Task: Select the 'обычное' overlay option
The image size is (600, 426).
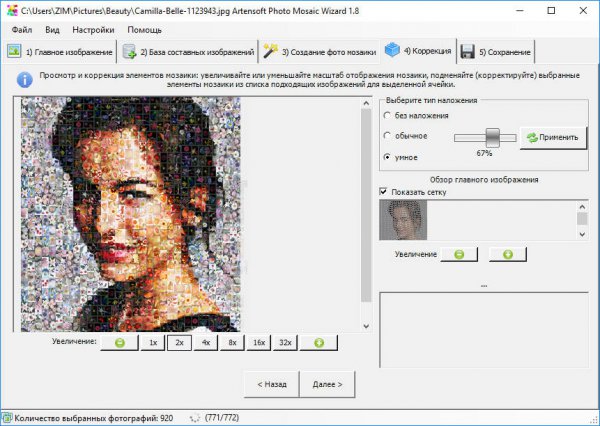Action: tap(405, 136)
